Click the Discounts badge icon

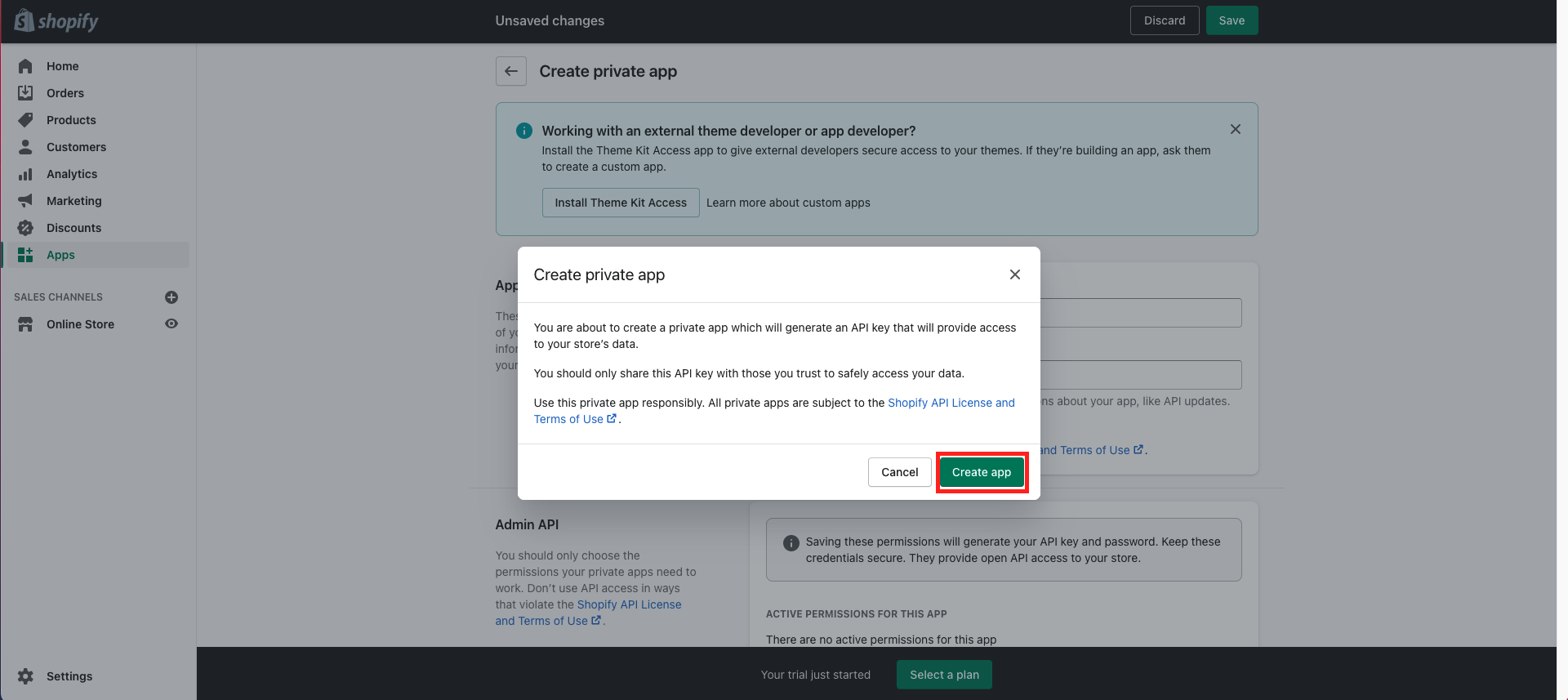[25, 228]
